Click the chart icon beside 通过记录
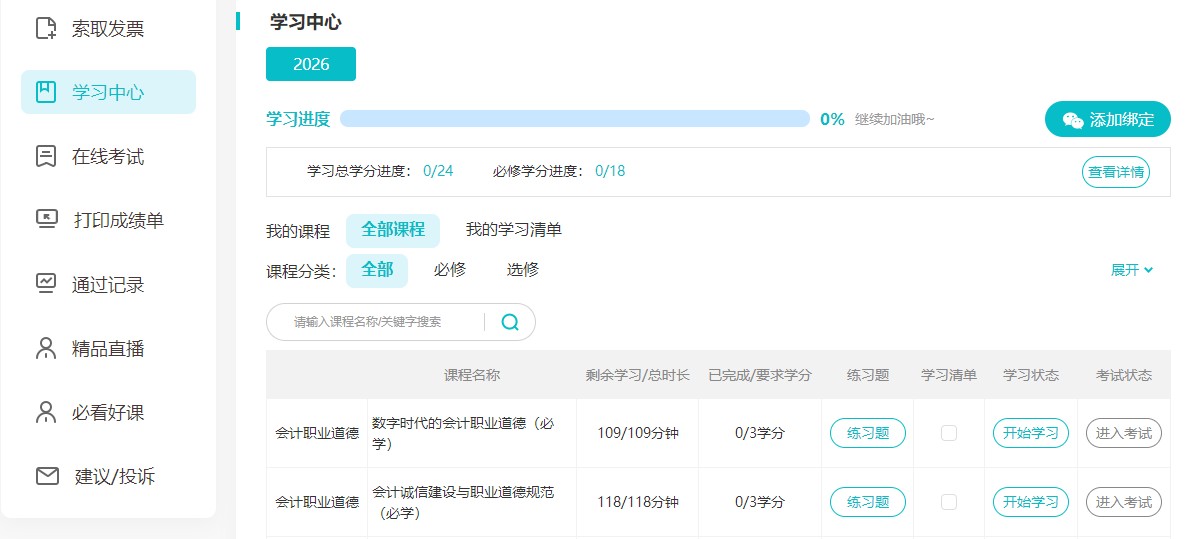Viewport: 1196px width, 539px height. tap(47, 284)
